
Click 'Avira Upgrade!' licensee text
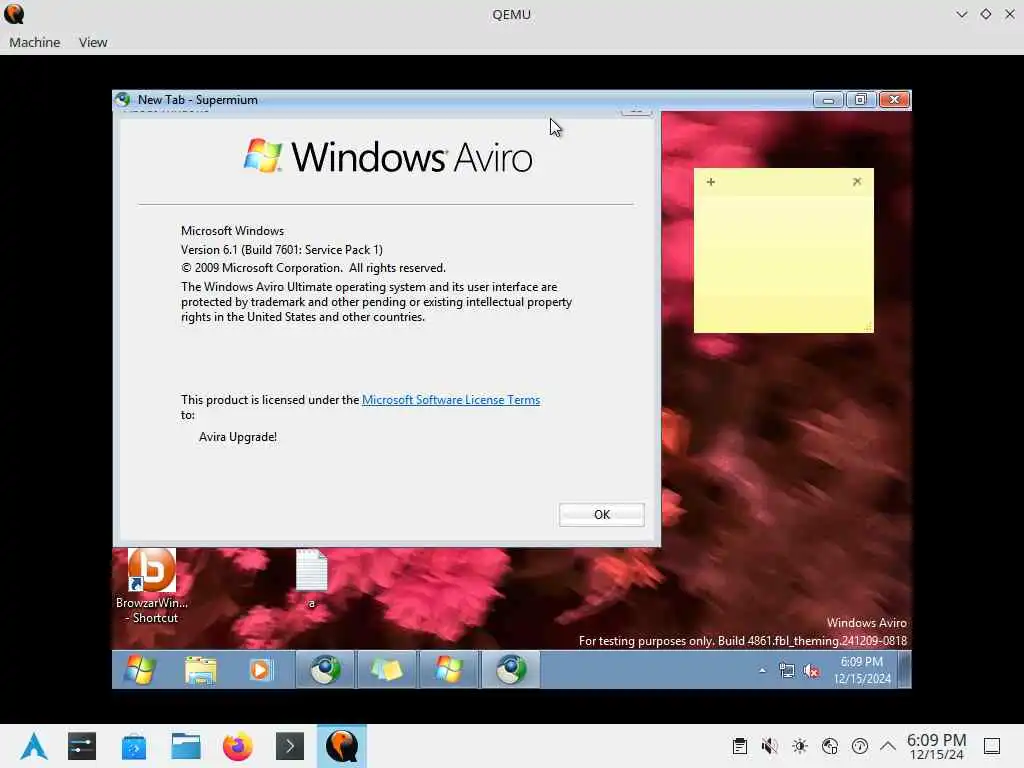click(238, 437)
